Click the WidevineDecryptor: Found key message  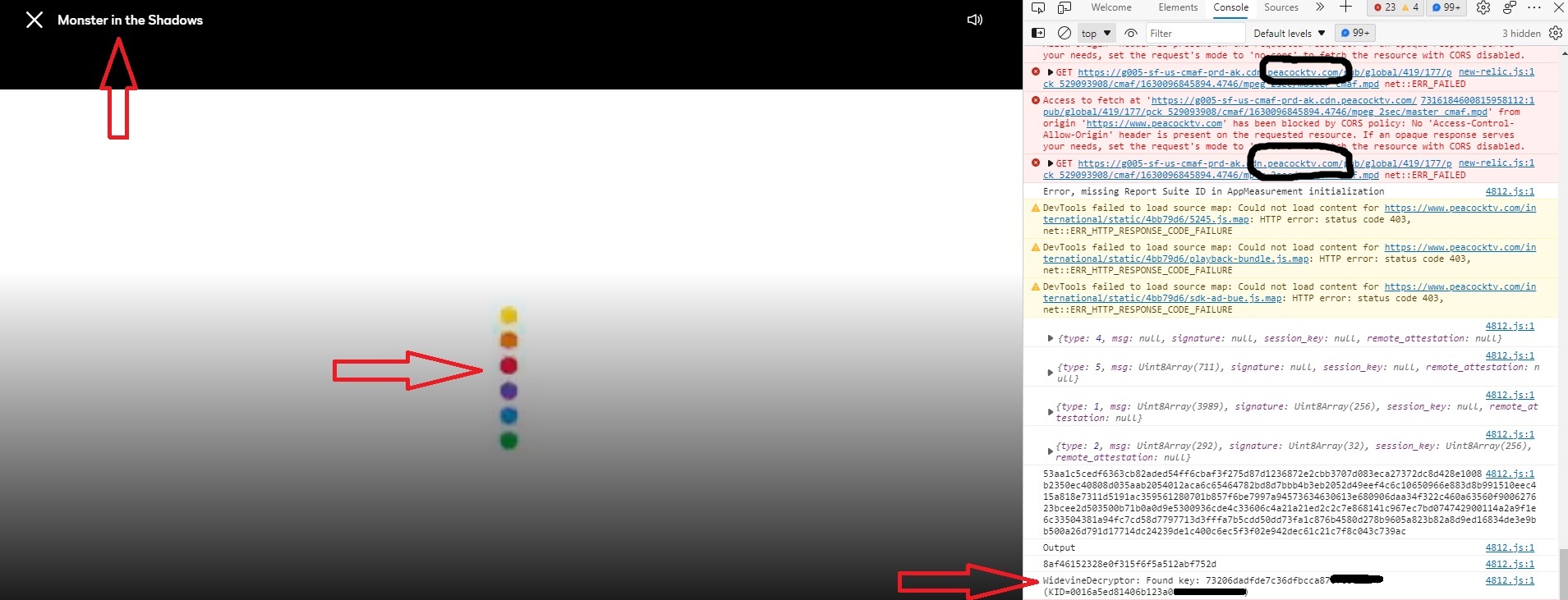pos(1213,586)
